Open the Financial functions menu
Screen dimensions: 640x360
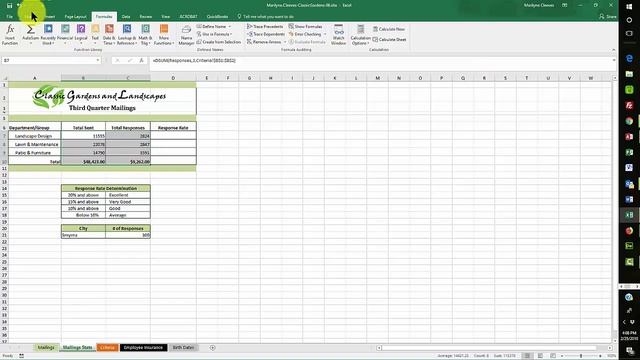point(65,35)
